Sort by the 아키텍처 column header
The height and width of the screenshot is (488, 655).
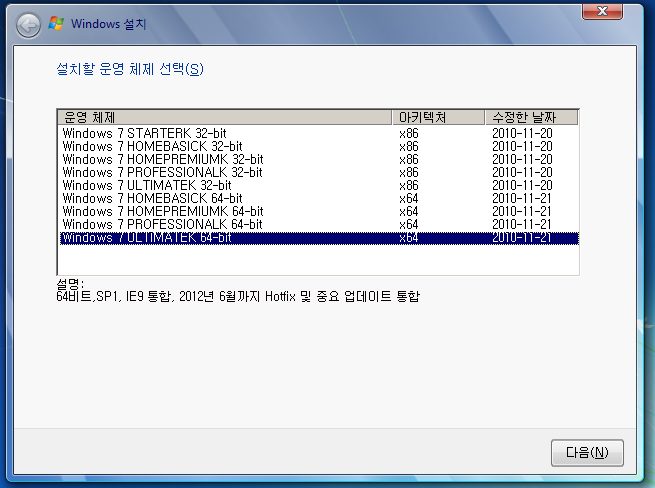pyautogui.click(x=439, y=117)
